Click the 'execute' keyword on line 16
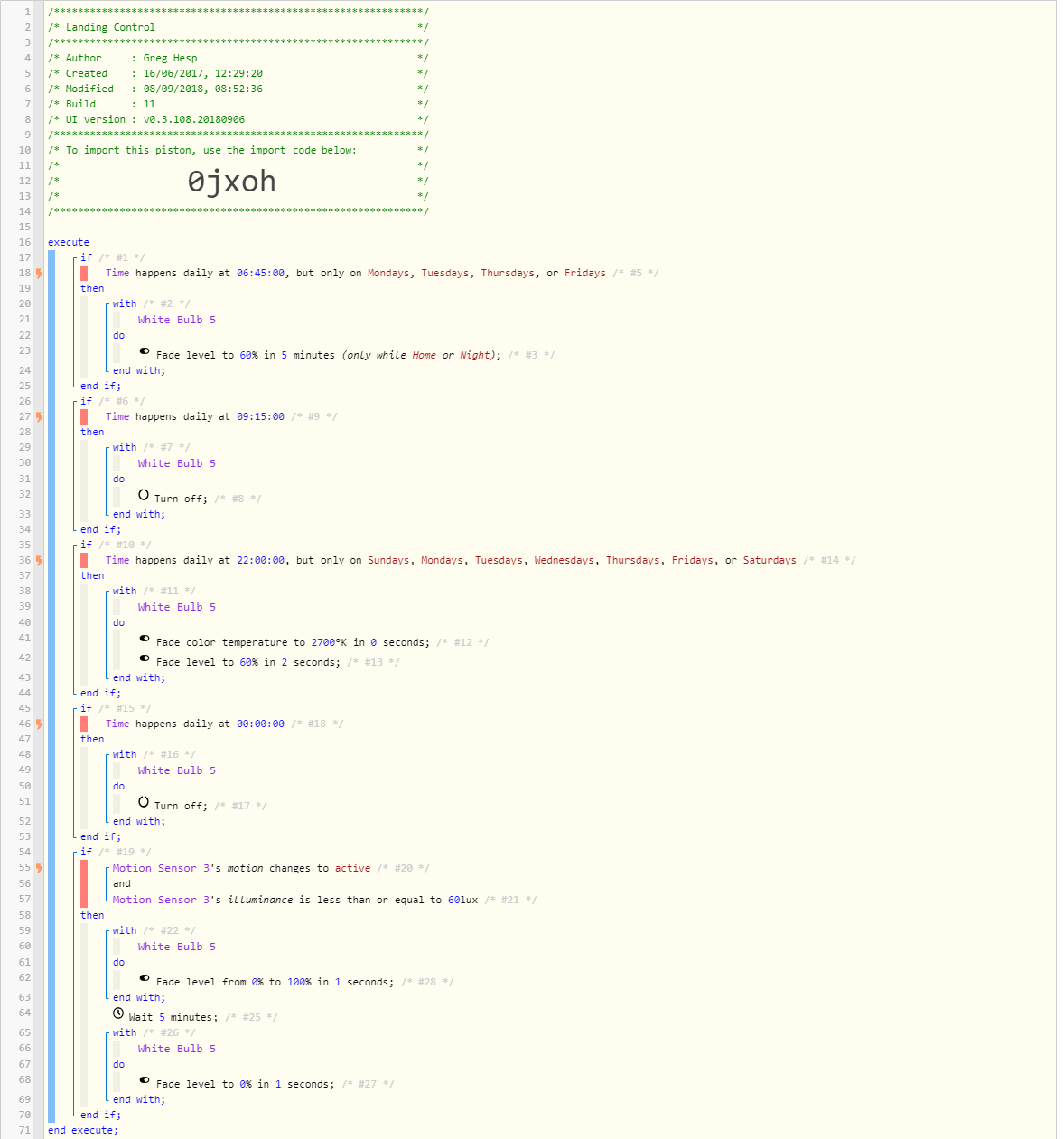 69,242
